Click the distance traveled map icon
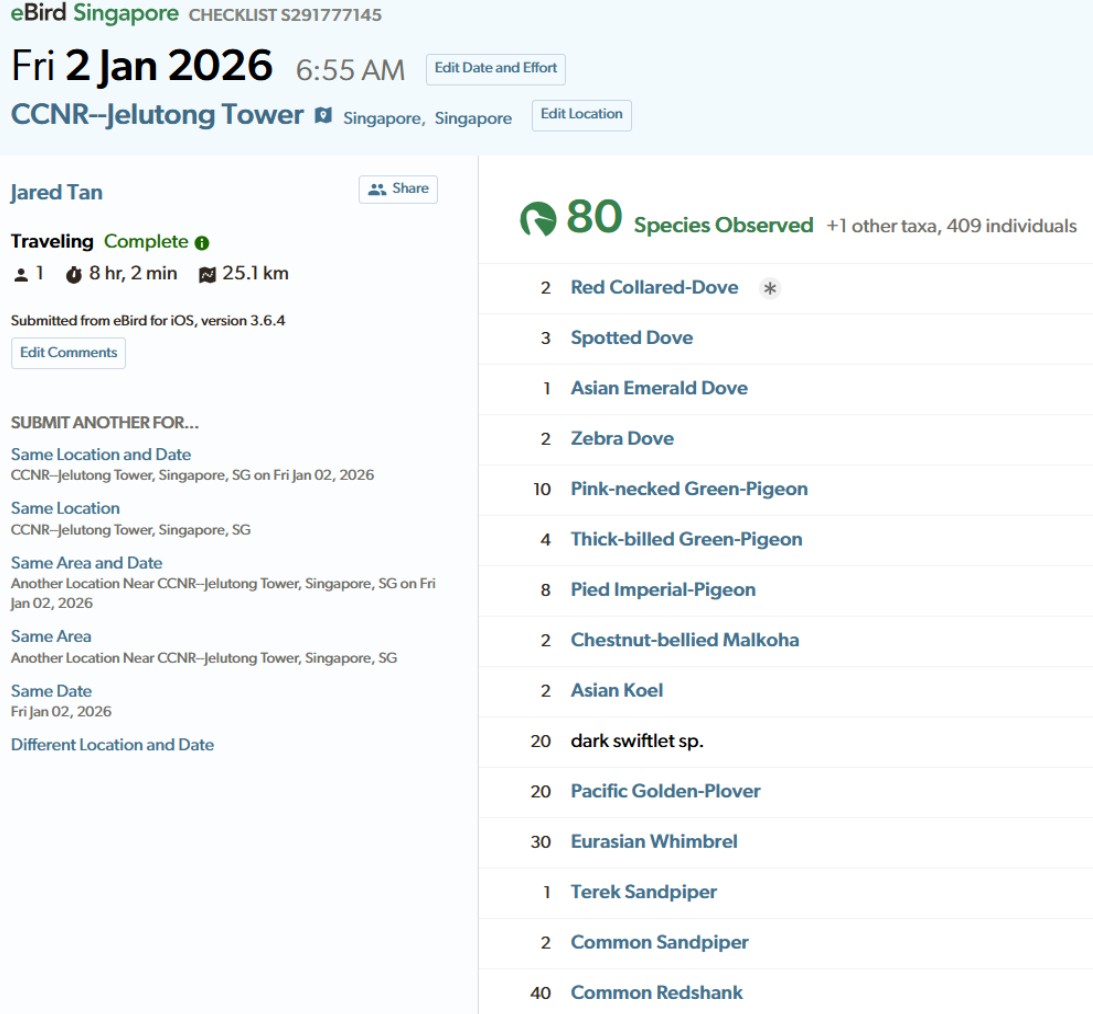Image resolution: width=1093 pixels, height=1014 pixels. tap(207, 275)
